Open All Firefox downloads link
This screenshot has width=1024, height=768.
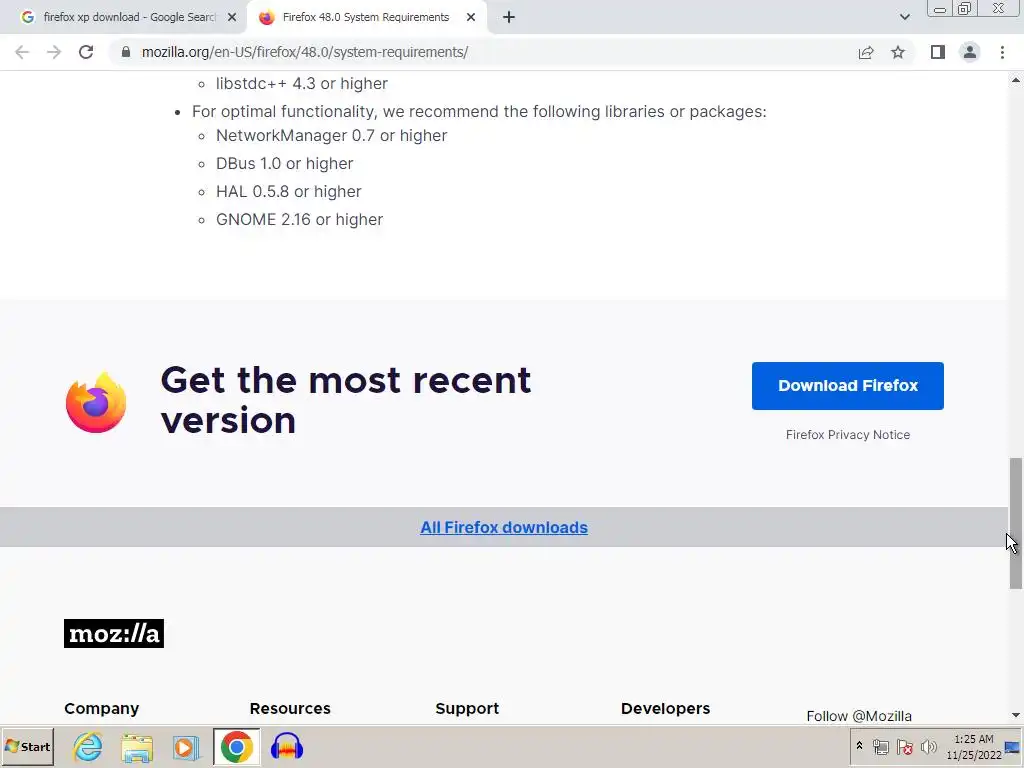[x=504, y=528]
